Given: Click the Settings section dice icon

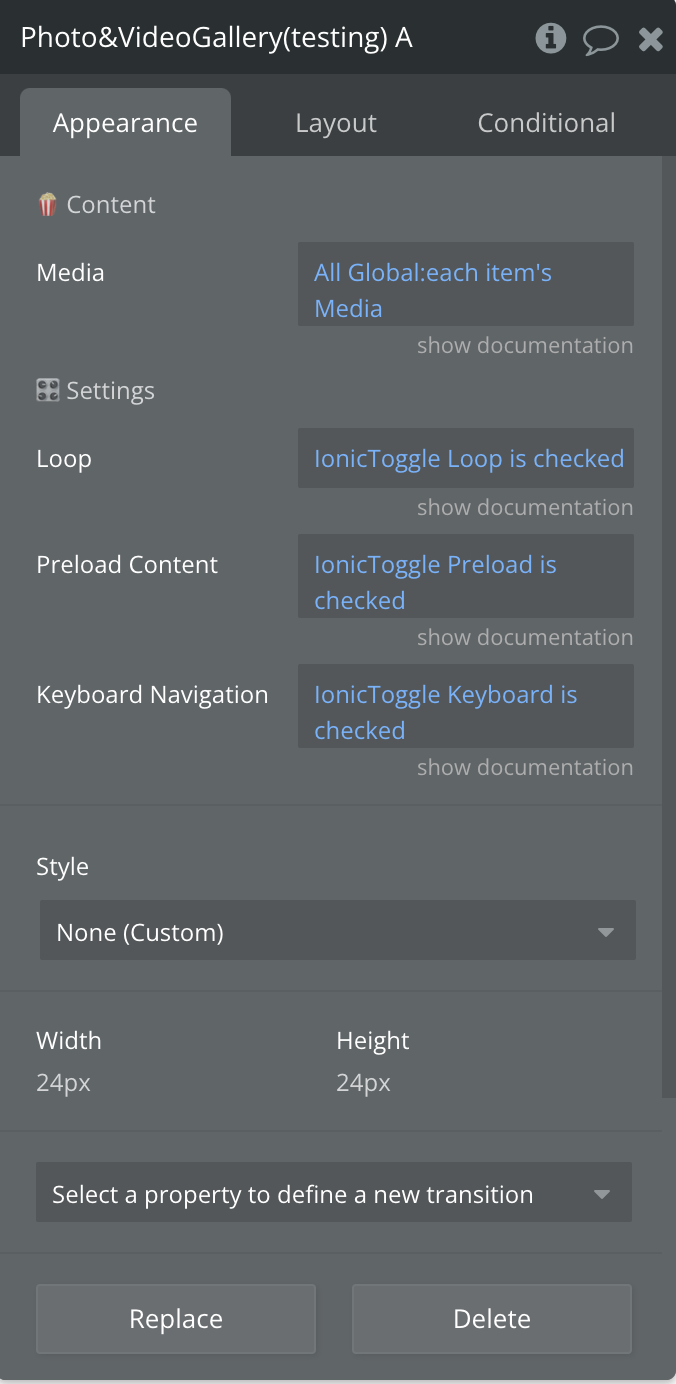Looking at the screenshot, I should pyautogui.click(x=47, y=391).
